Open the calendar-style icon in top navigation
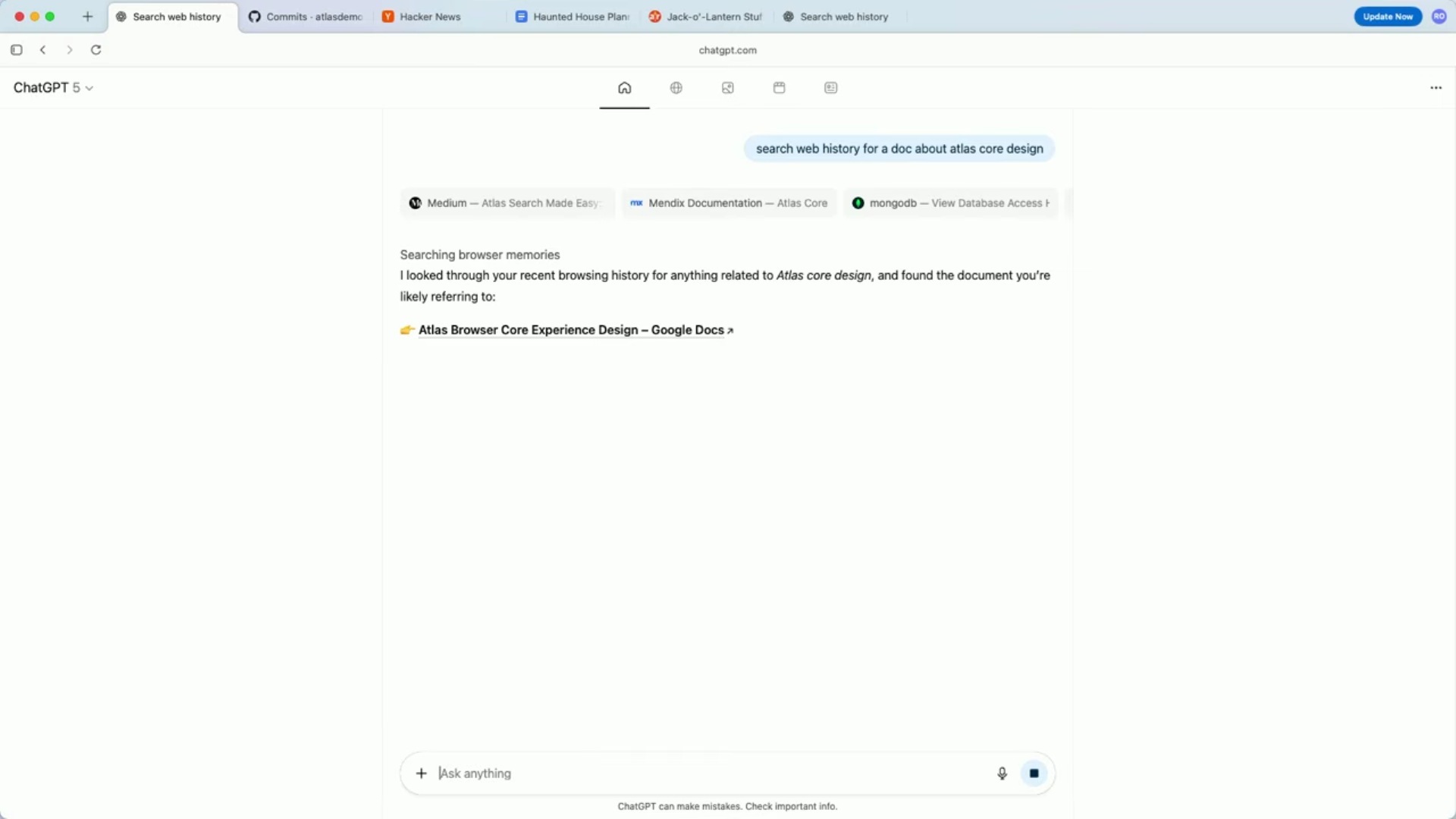 (779, 88)
